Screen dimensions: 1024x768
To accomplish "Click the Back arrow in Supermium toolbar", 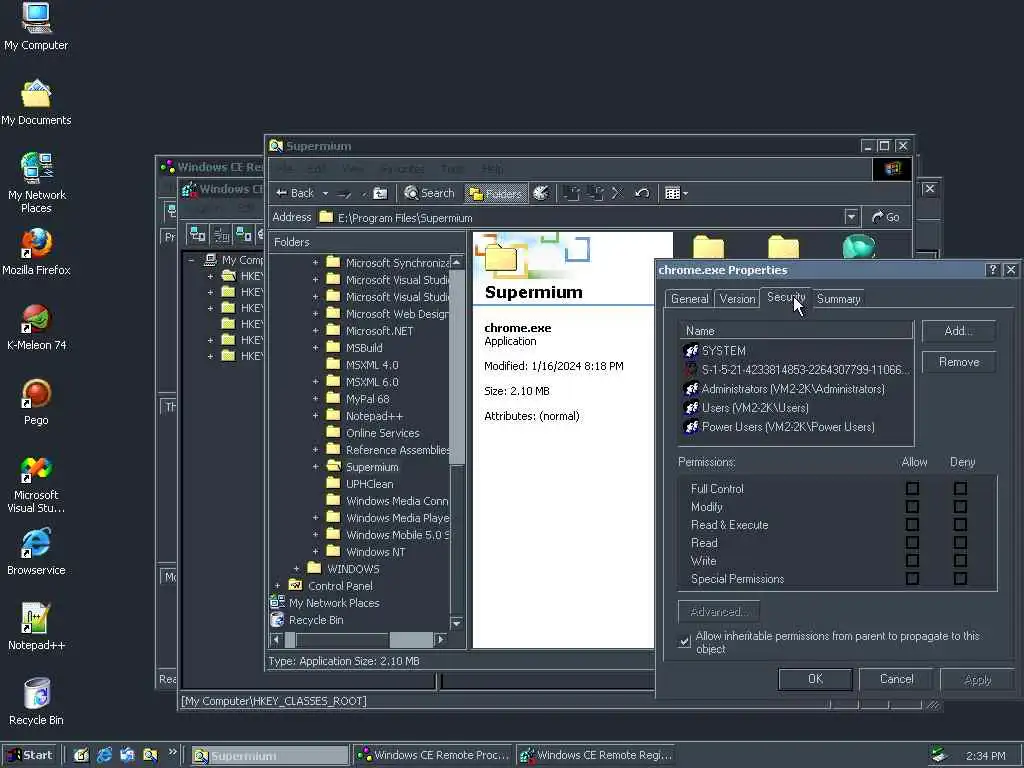I will tap(295, 193).
